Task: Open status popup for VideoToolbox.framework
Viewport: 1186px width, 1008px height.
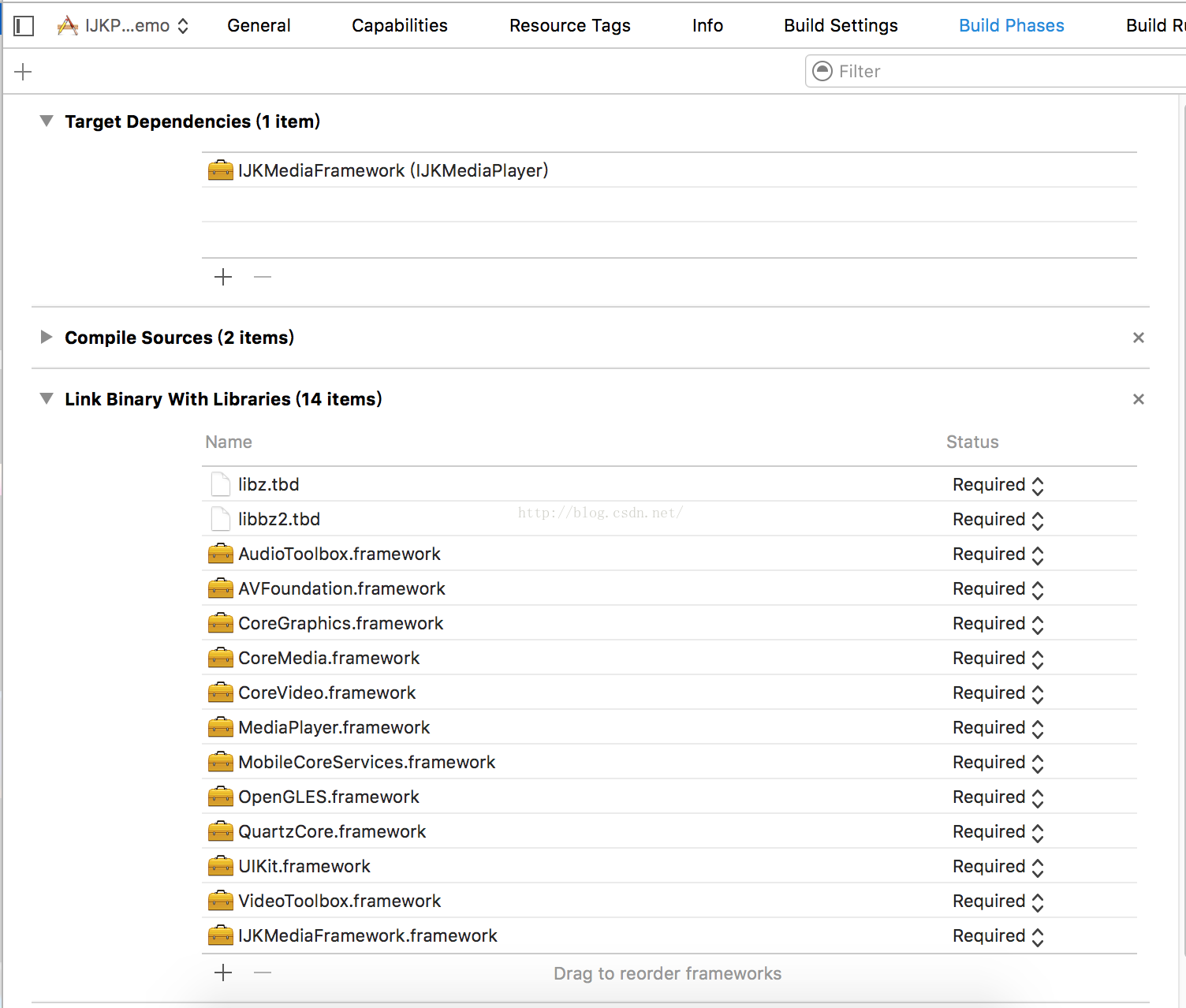Action: 998,902
